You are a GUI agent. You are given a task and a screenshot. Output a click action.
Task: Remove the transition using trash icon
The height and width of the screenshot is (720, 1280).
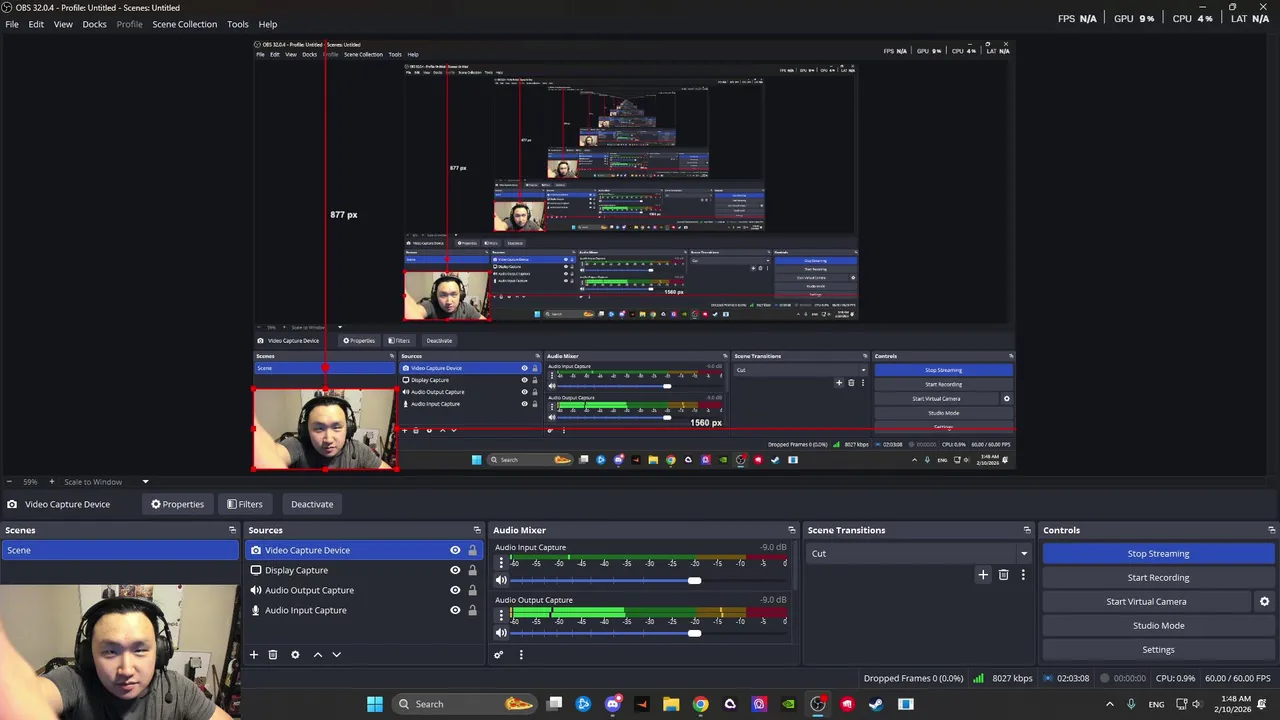tap(1003, 575)
